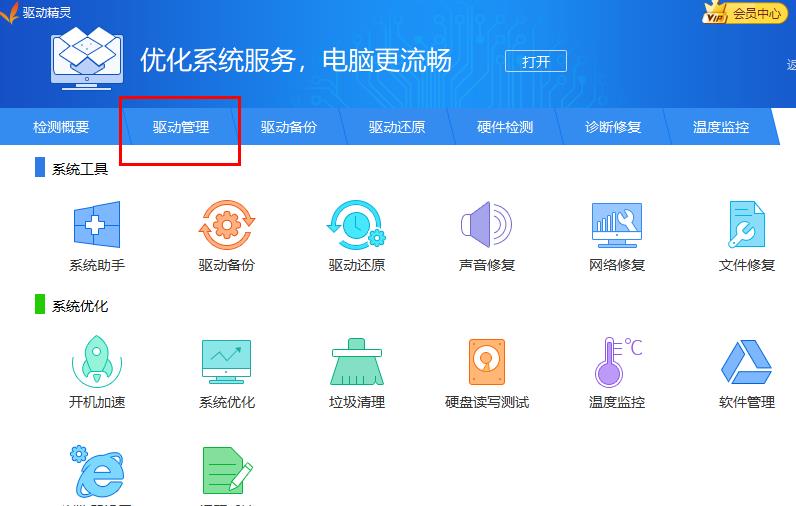Click the 开机加速 label text
796x506 pixels.
97,402
